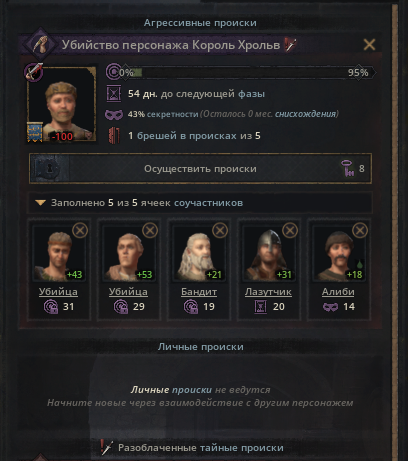Viewport: 408px width, 461px height.
Task: Click the key agent charge icon
Action: click(347, 168)
